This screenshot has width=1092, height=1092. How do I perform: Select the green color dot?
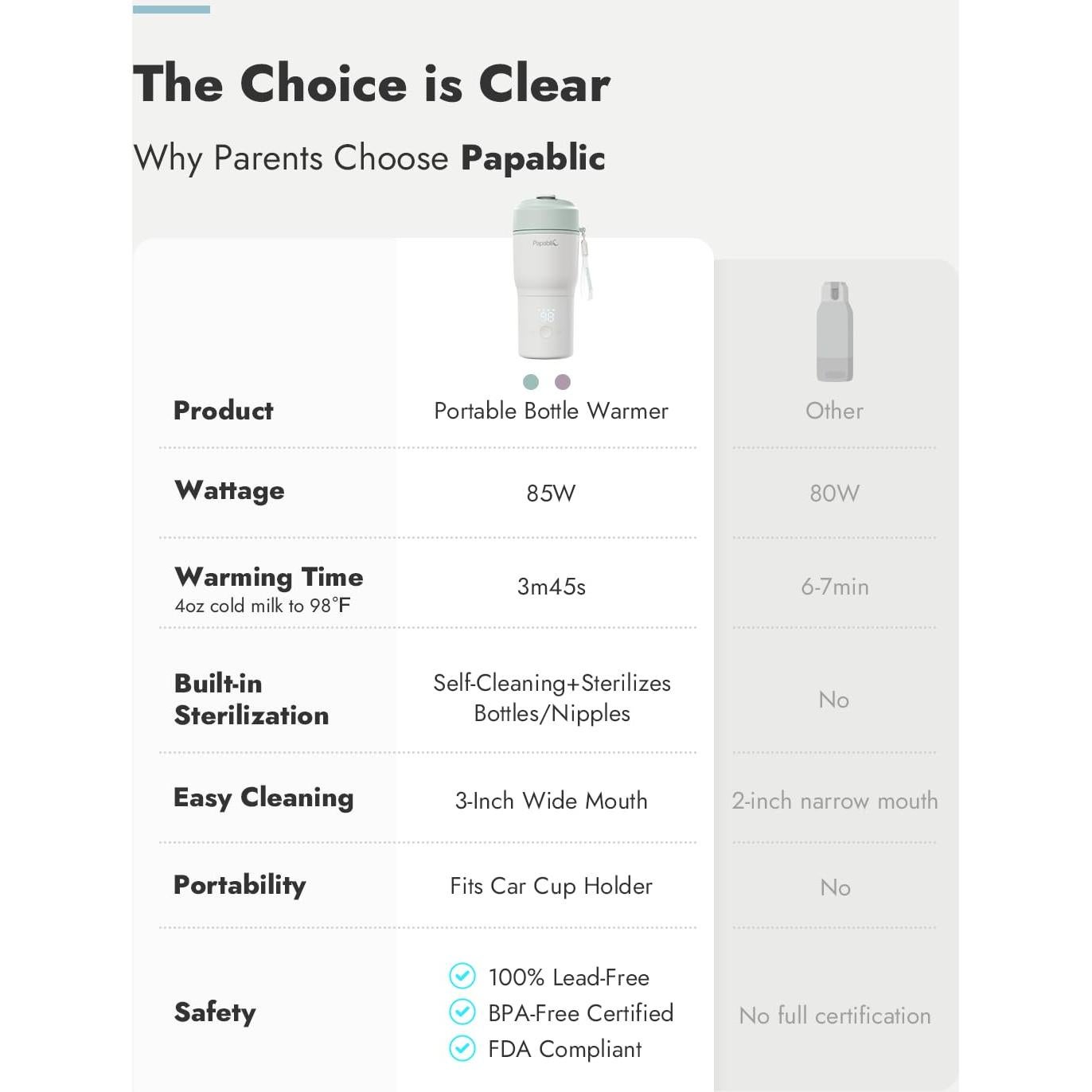[x=531, y=382]
